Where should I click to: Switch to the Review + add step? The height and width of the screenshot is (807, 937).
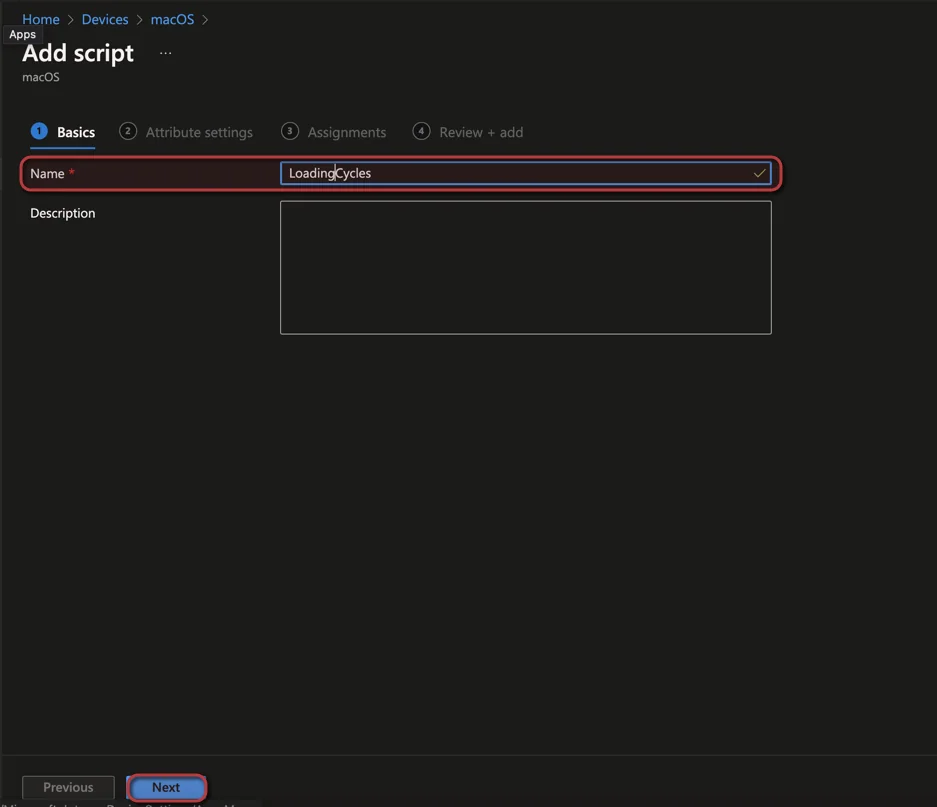point(468,132)
